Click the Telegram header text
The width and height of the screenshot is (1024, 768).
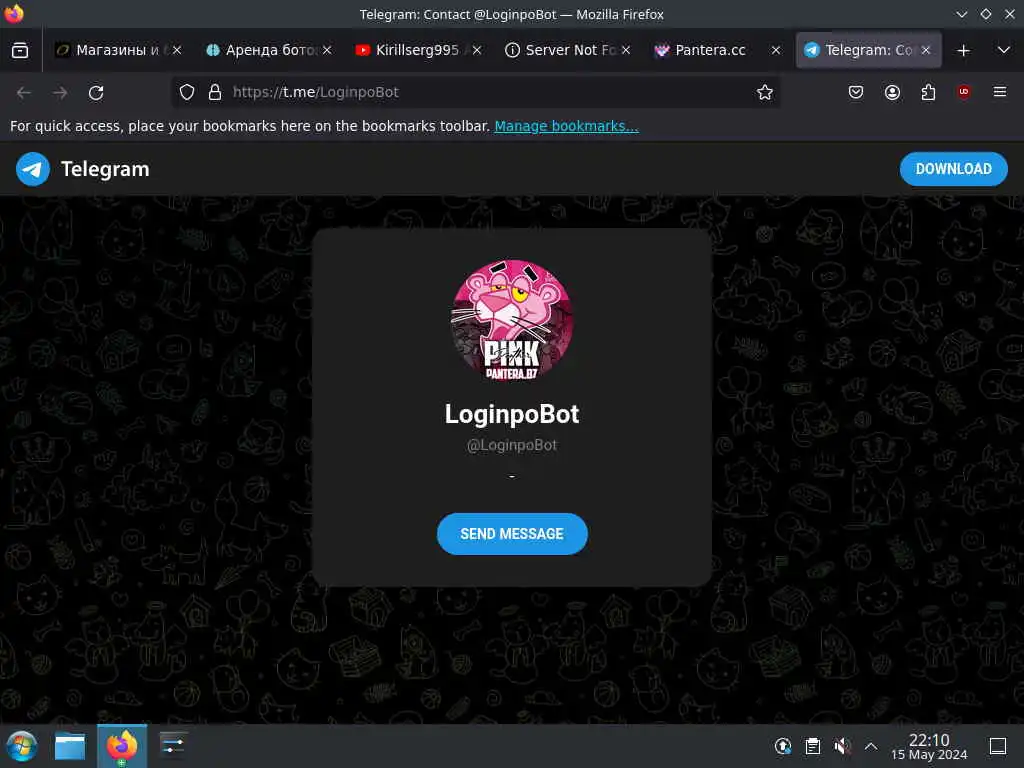point(105,169)
